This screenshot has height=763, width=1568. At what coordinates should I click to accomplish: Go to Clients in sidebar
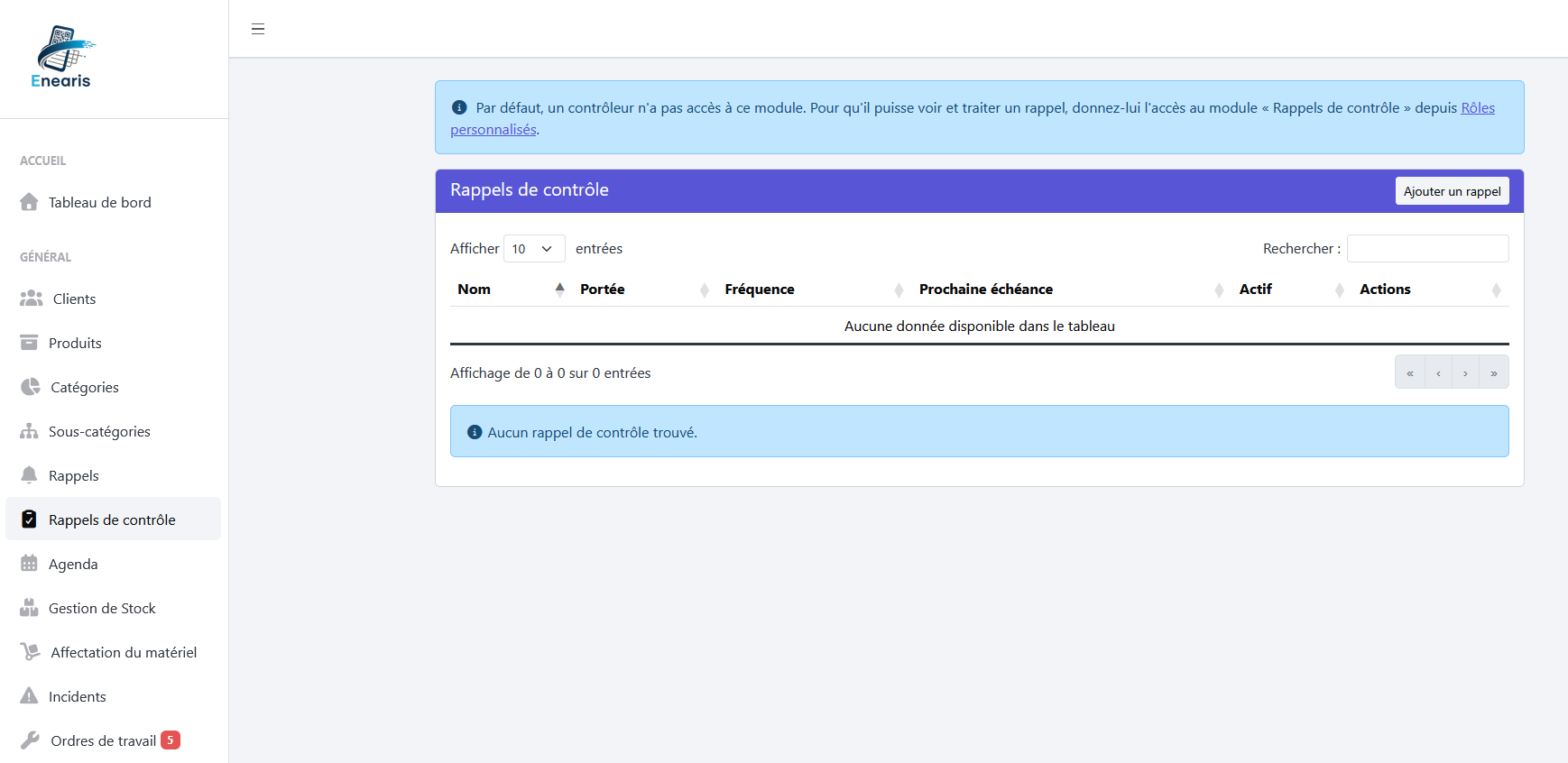tap(113, 299)
